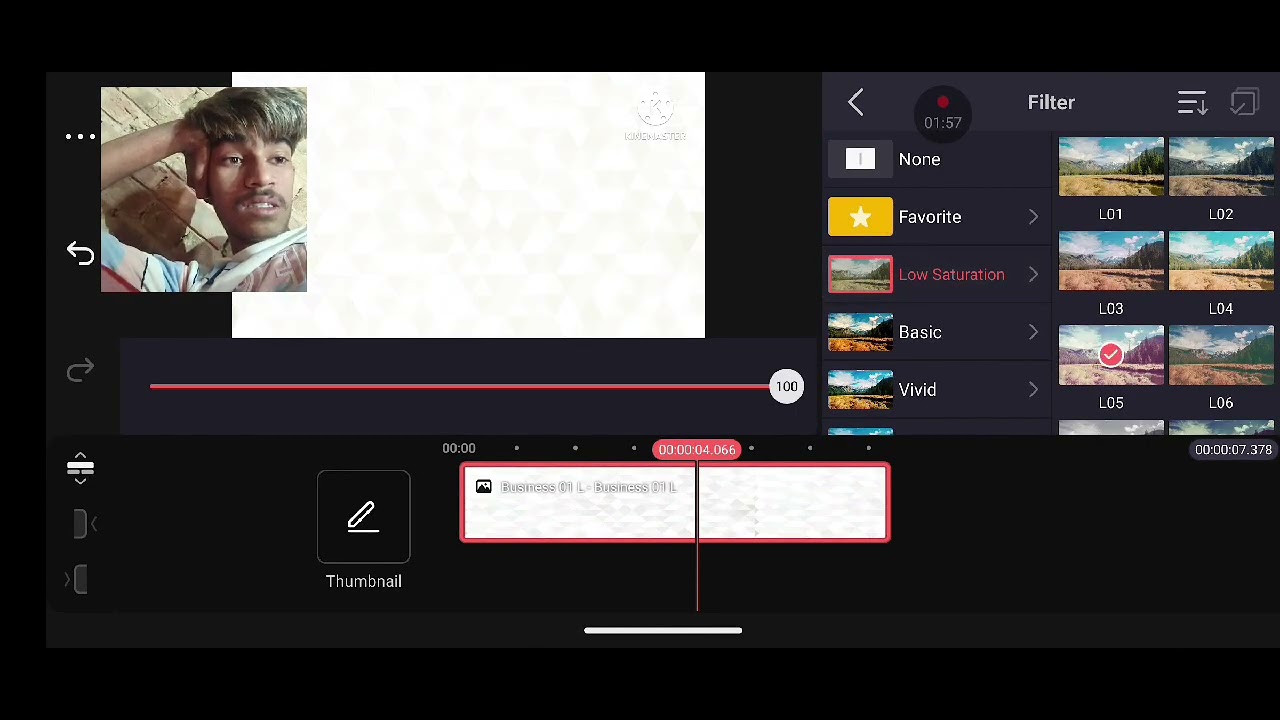Open the Low Saturation category
The width and height of the screenshot is (1280, 720).
(x=938, y=274)
